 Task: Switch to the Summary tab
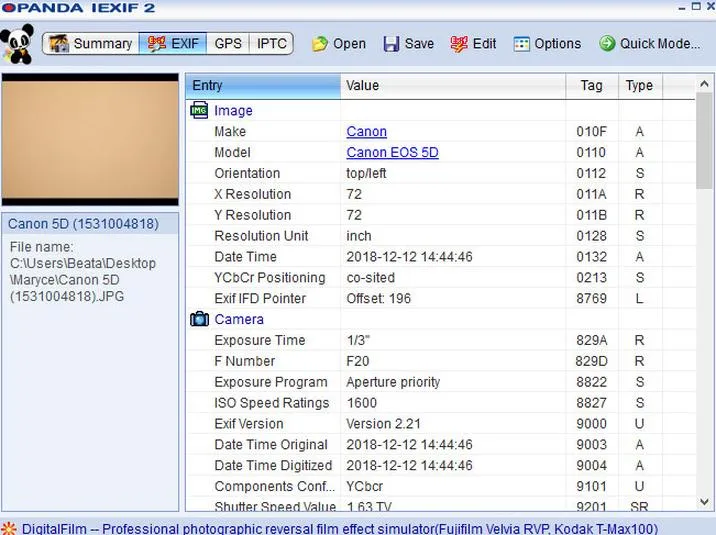coord(91,44)
